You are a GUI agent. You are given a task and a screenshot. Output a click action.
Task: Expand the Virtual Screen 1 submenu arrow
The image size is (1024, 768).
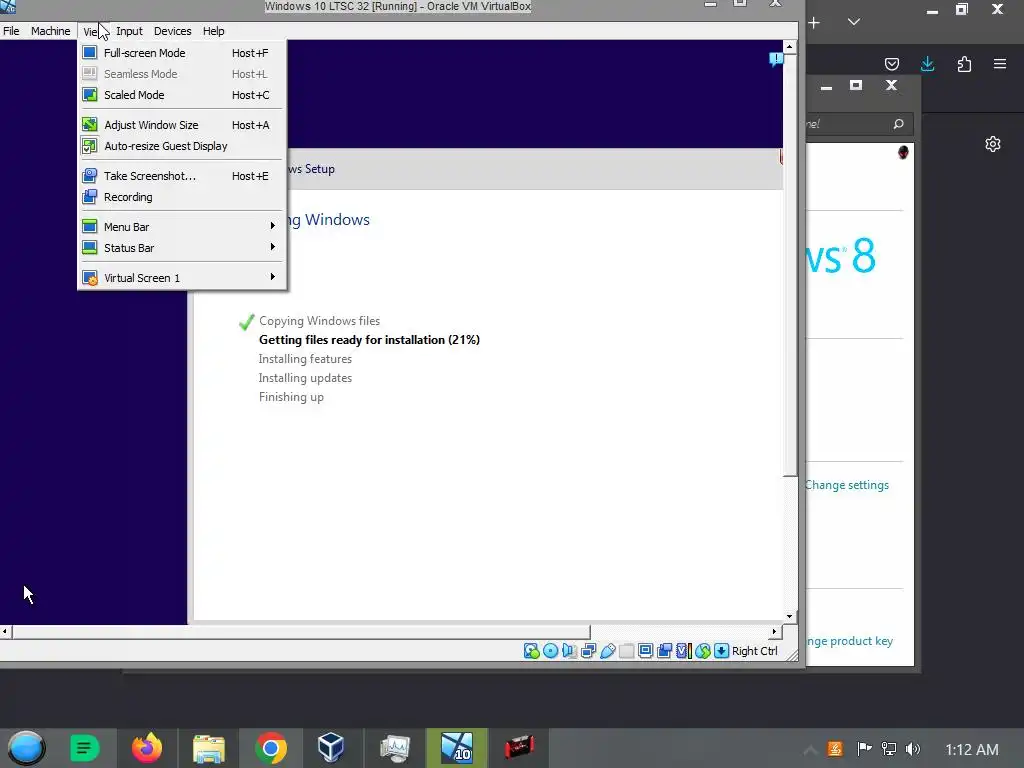point(272,277)
